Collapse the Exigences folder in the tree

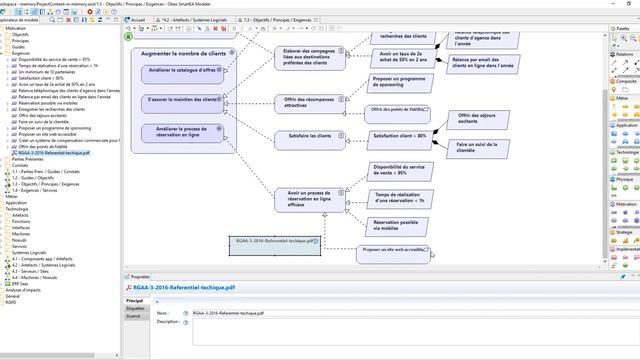pyautogui.click(x=2, y=53)
